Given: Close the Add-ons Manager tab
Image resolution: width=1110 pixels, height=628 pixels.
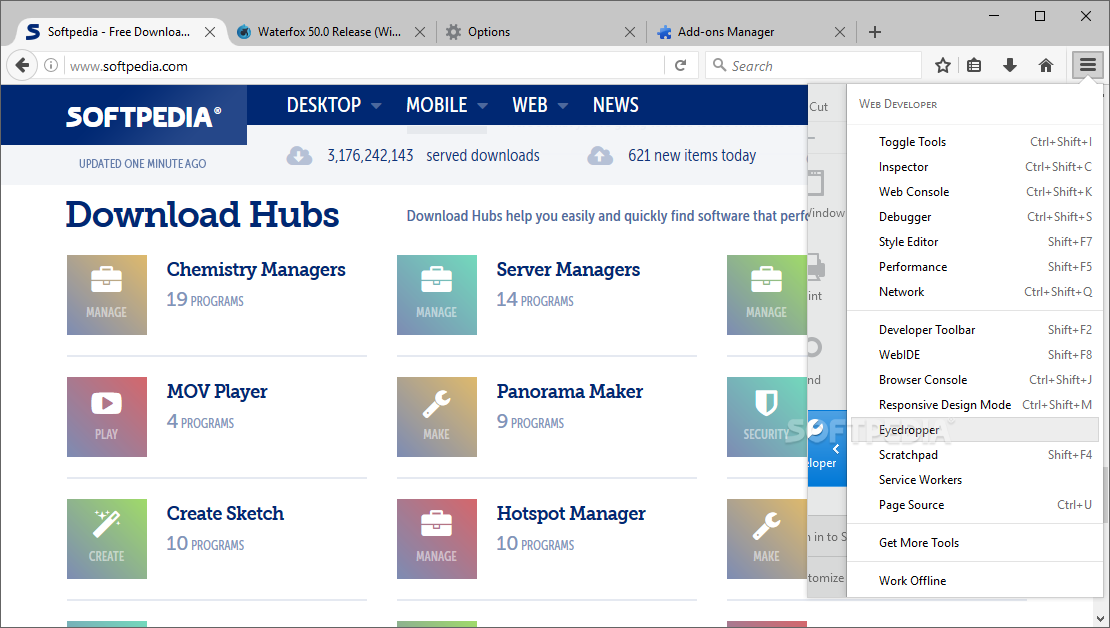Looking at the screenshot, I should click(840, 32).
